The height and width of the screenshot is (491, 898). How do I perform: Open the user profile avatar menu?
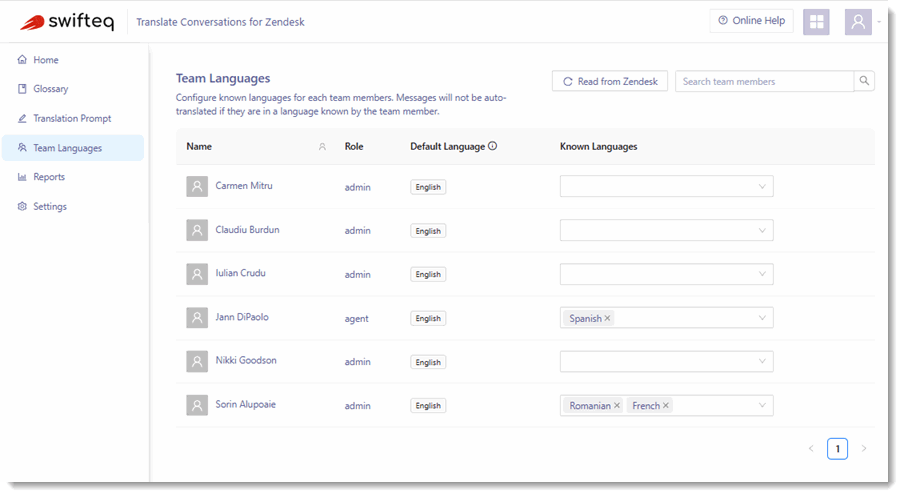858,22
